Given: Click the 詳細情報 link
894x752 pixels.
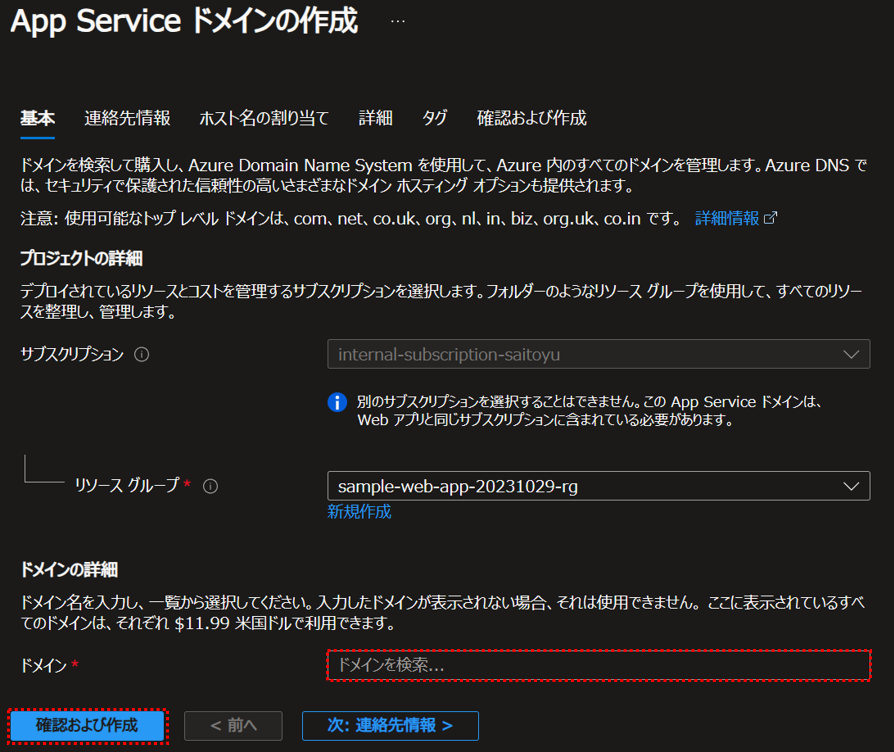Looking at the screenshot, I should (727, 218).
